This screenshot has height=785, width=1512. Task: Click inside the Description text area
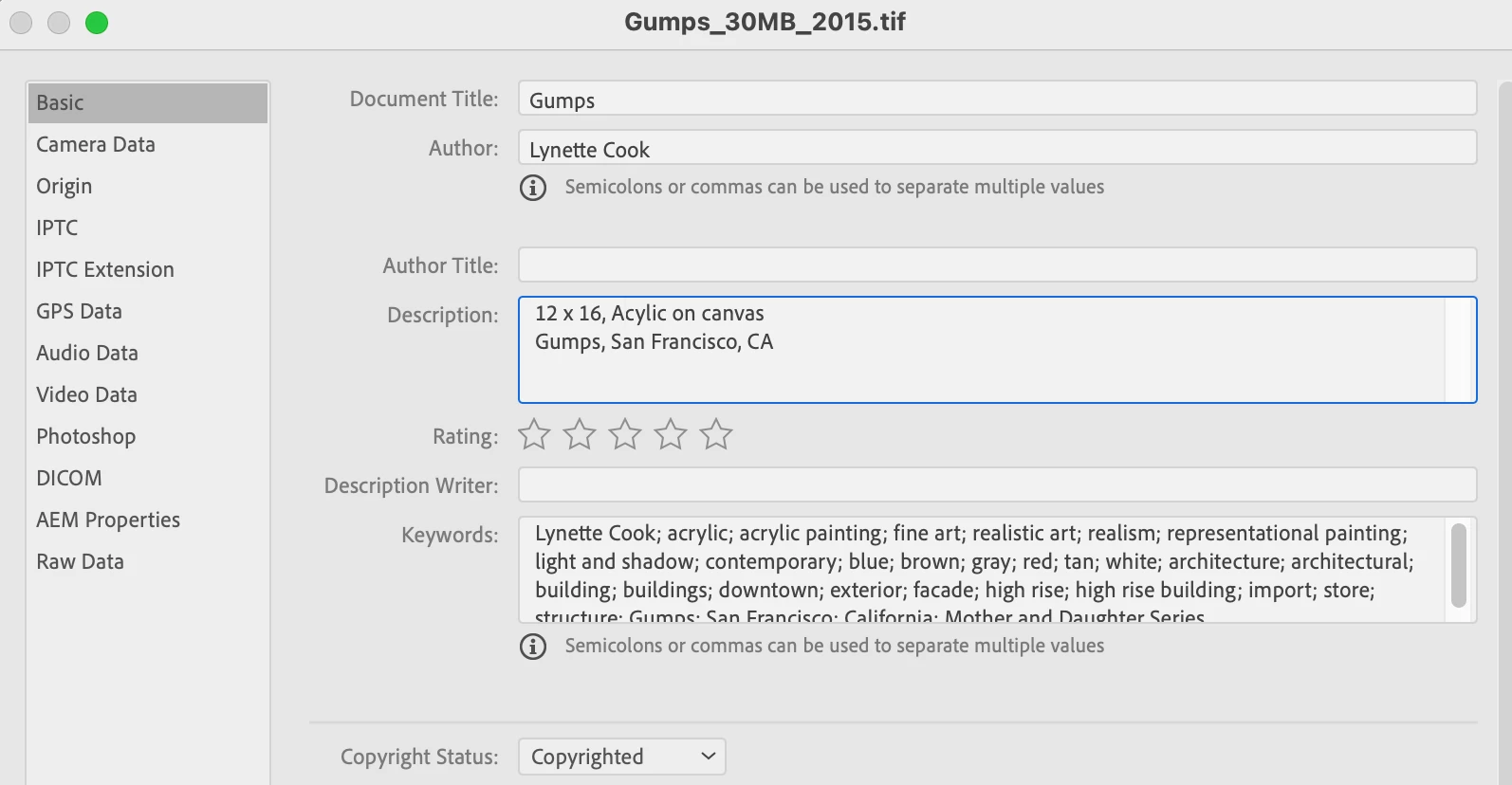pyautogui.click(x=998, y=350)
